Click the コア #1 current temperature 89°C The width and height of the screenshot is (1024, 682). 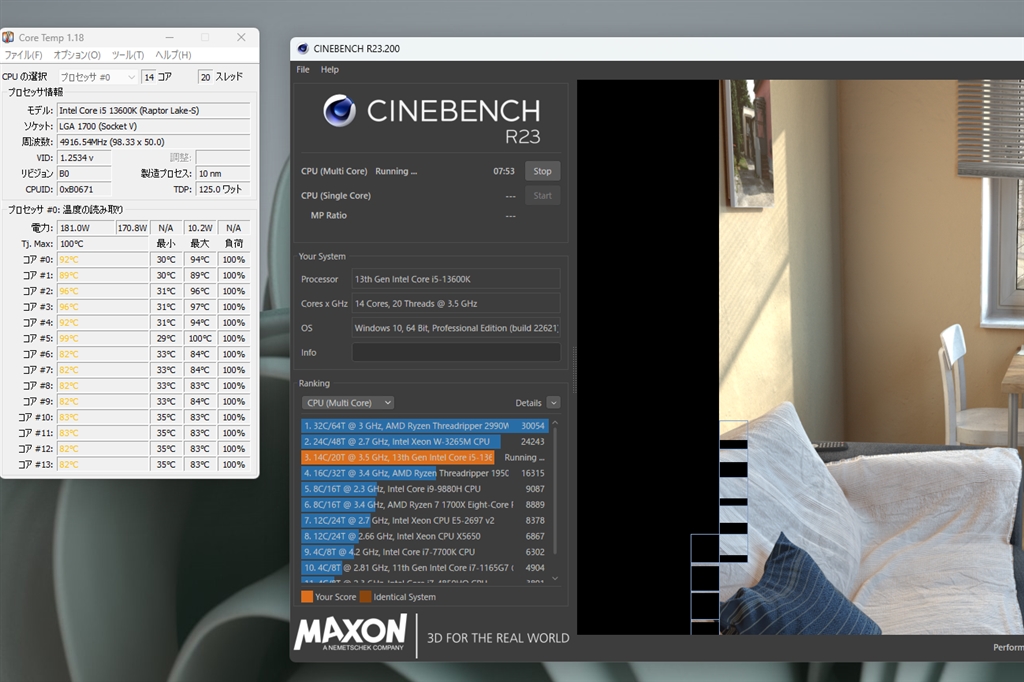click(103, 275)
